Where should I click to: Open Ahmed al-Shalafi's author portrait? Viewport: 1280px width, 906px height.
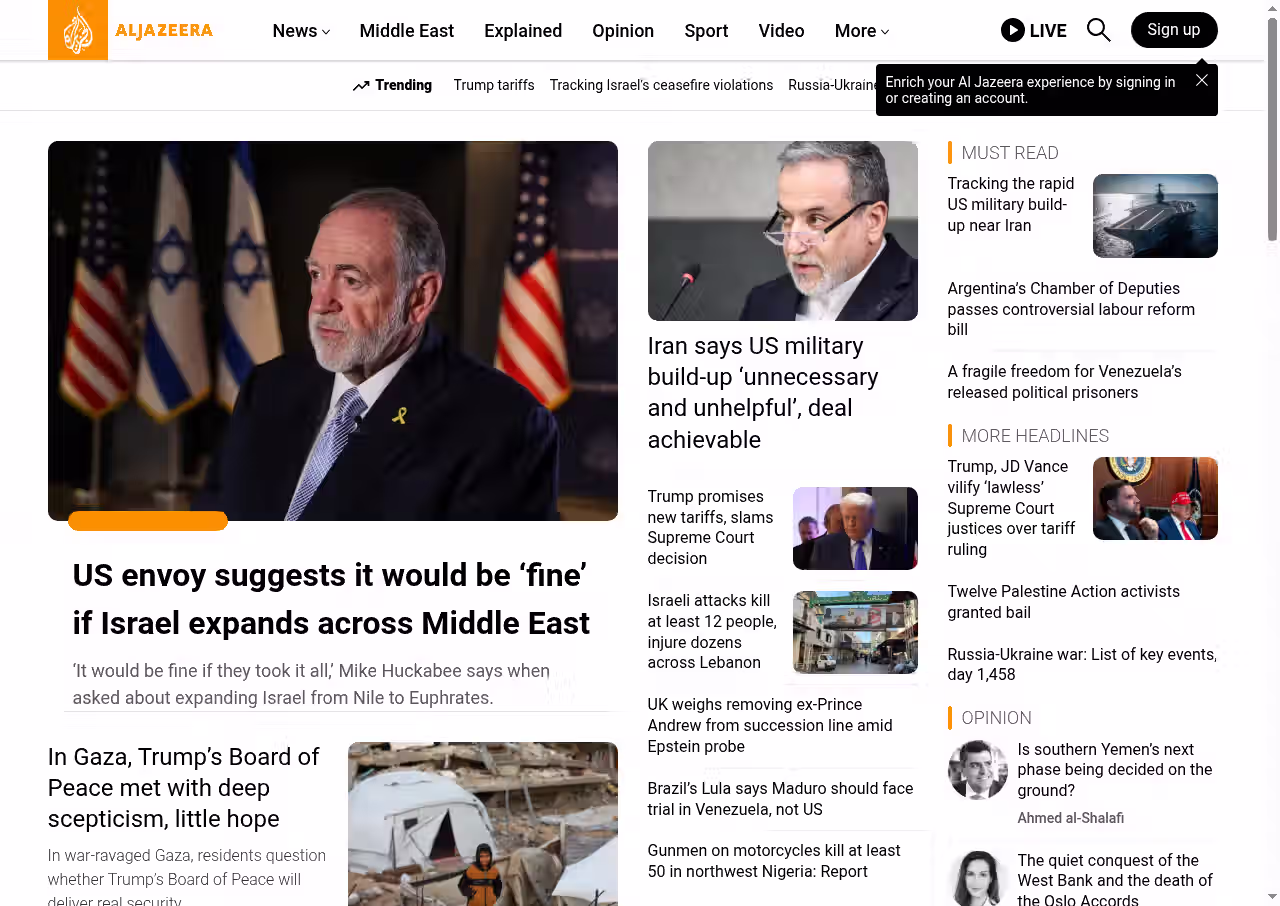978,770
